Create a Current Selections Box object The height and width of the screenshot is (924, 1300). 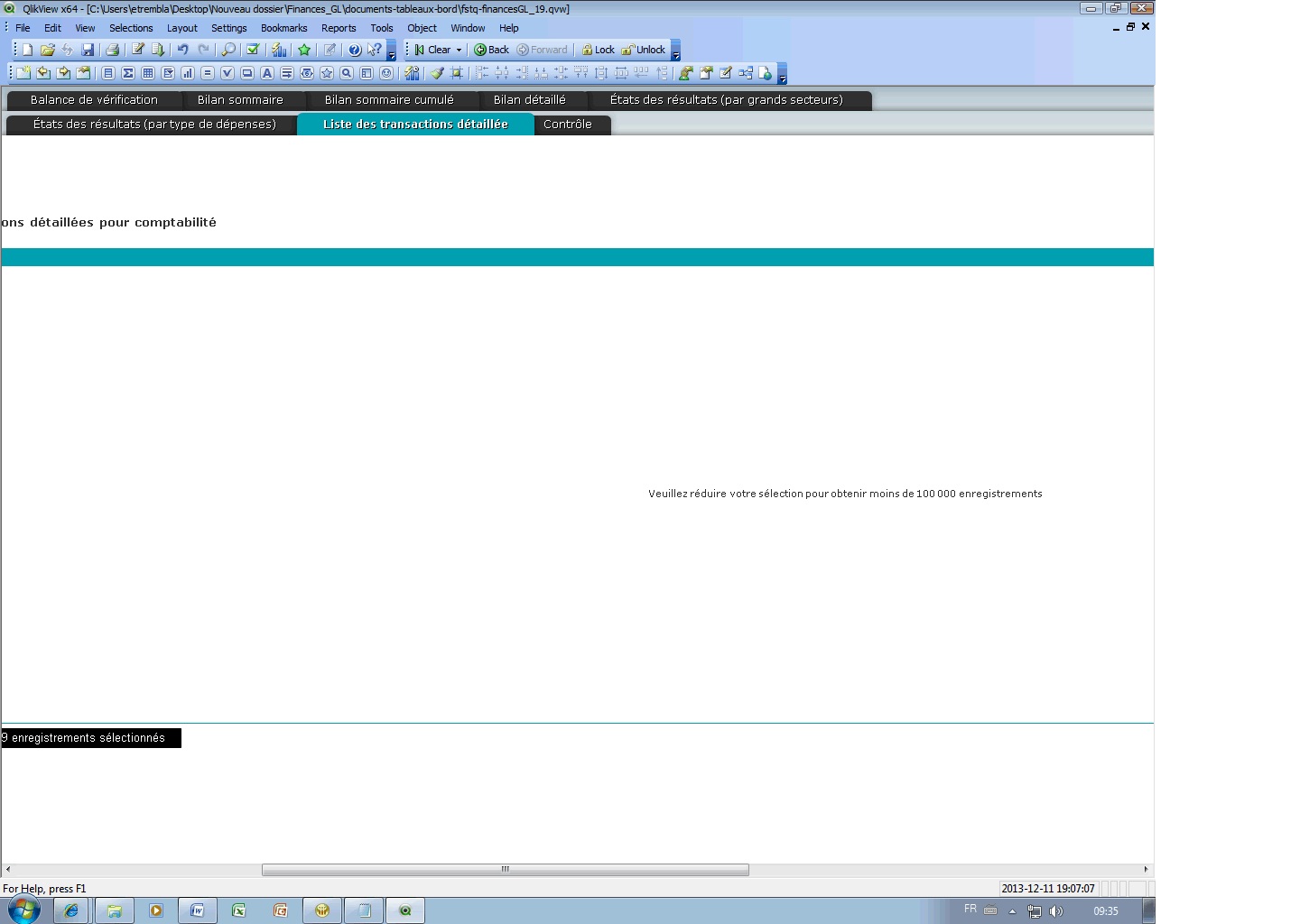227,73
